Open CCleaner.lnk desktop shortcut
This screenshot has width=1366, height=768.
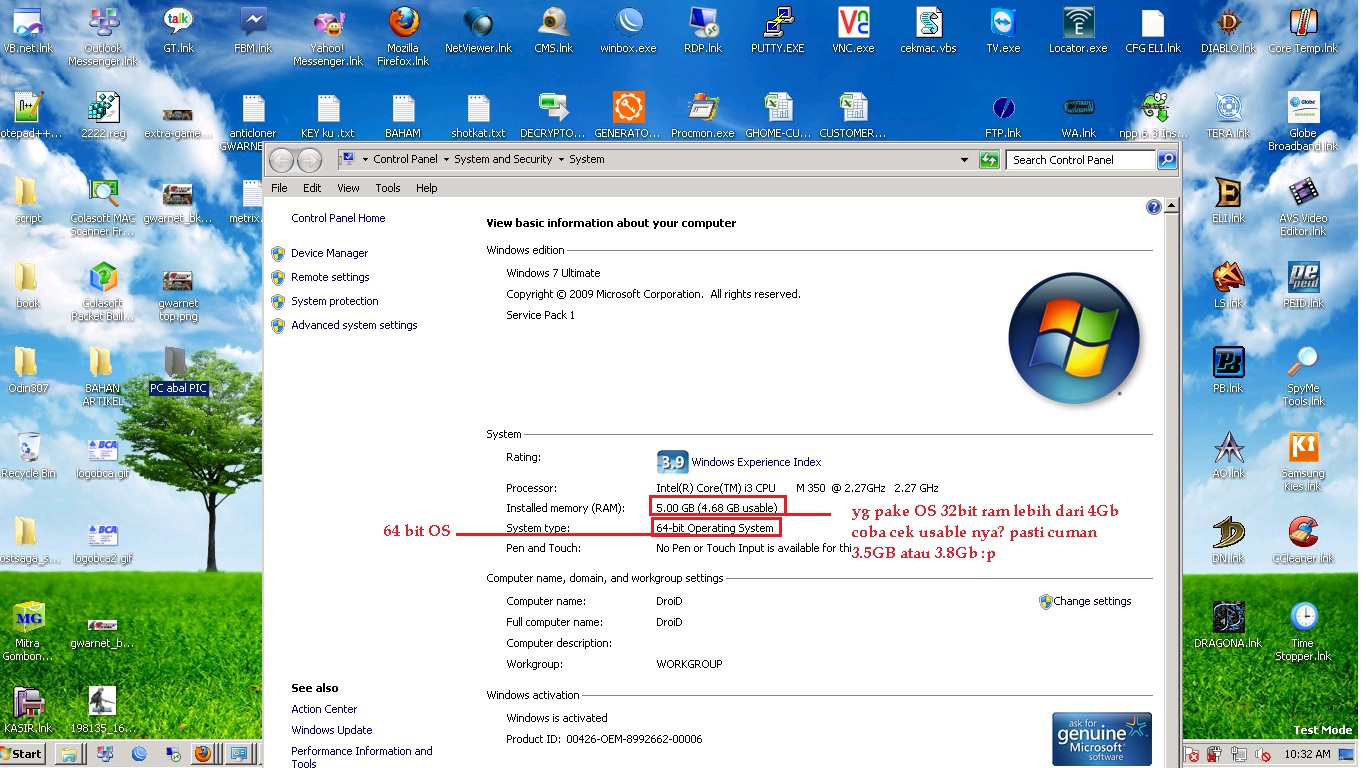1303,541
